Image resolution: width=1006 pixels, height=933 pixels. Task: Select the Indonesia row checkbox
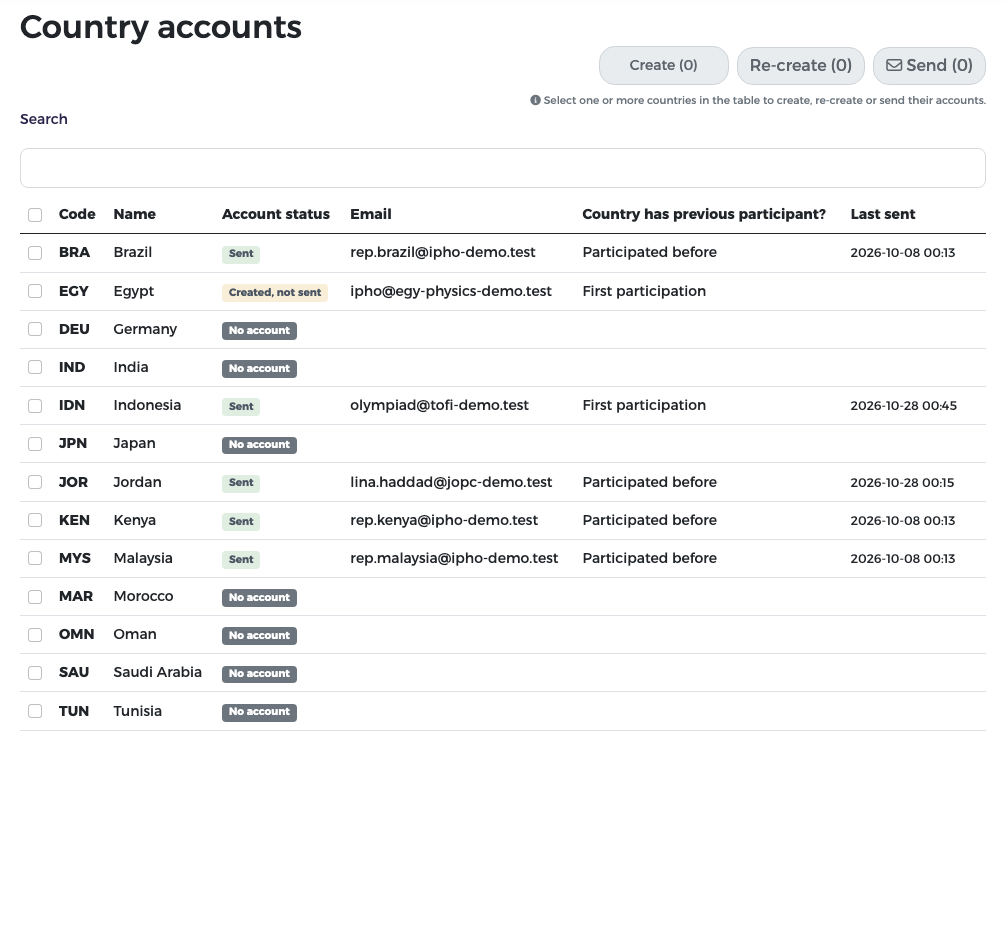click(35, 406)
